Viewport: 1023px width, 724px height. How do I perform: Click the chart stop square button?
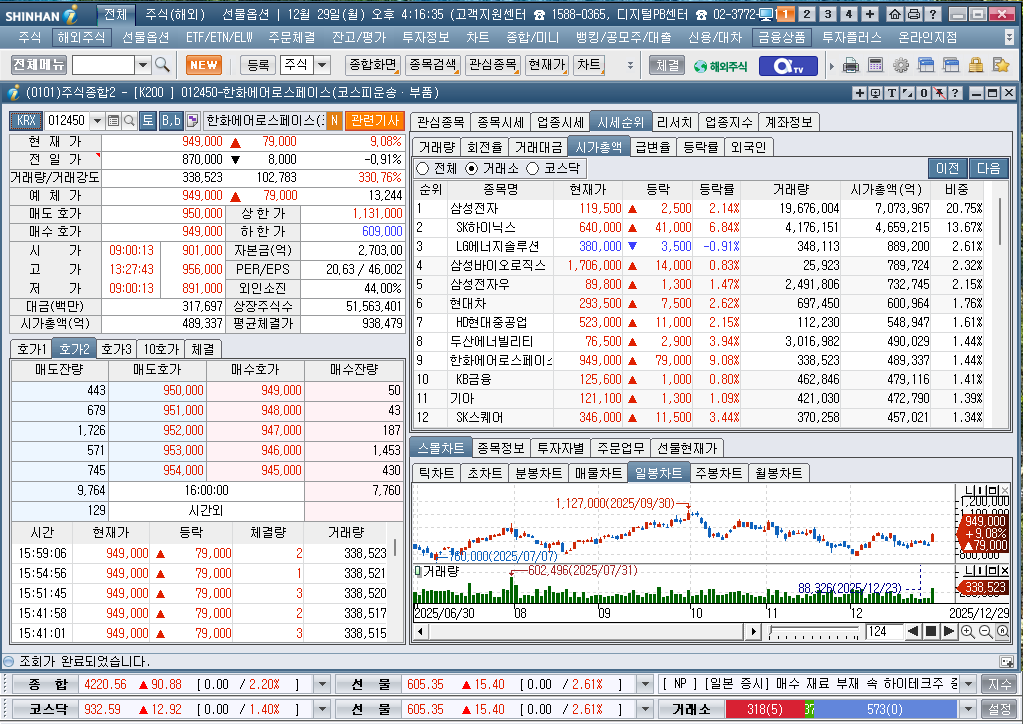[x=931, y=631]
